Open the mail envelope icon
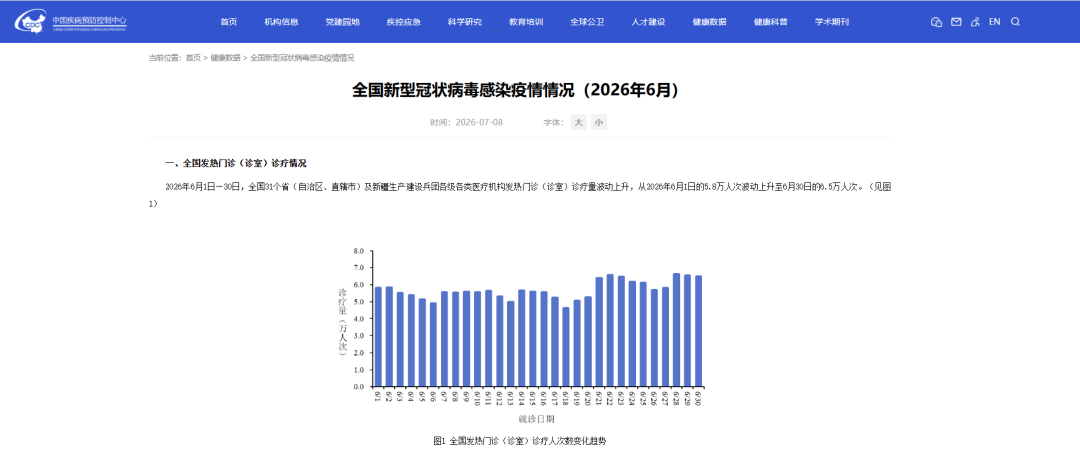The height and width of the screenshot is (459, 1080). point(956,22)
